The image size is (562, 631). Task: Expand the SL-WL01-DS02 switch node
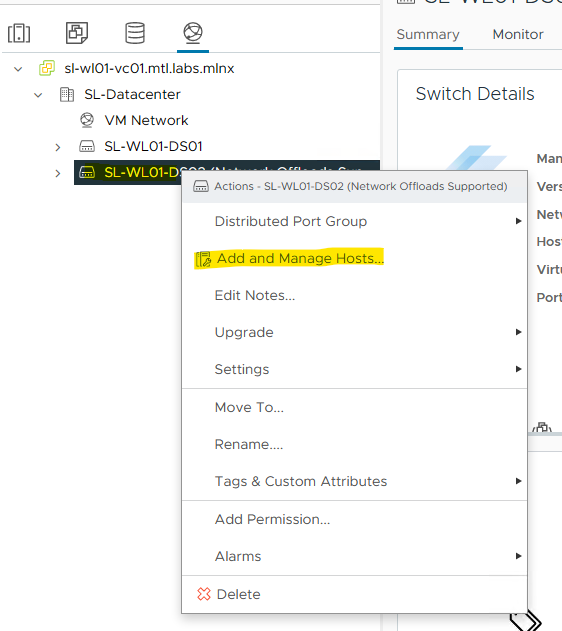pyautogui.click(x=58, y=173)
